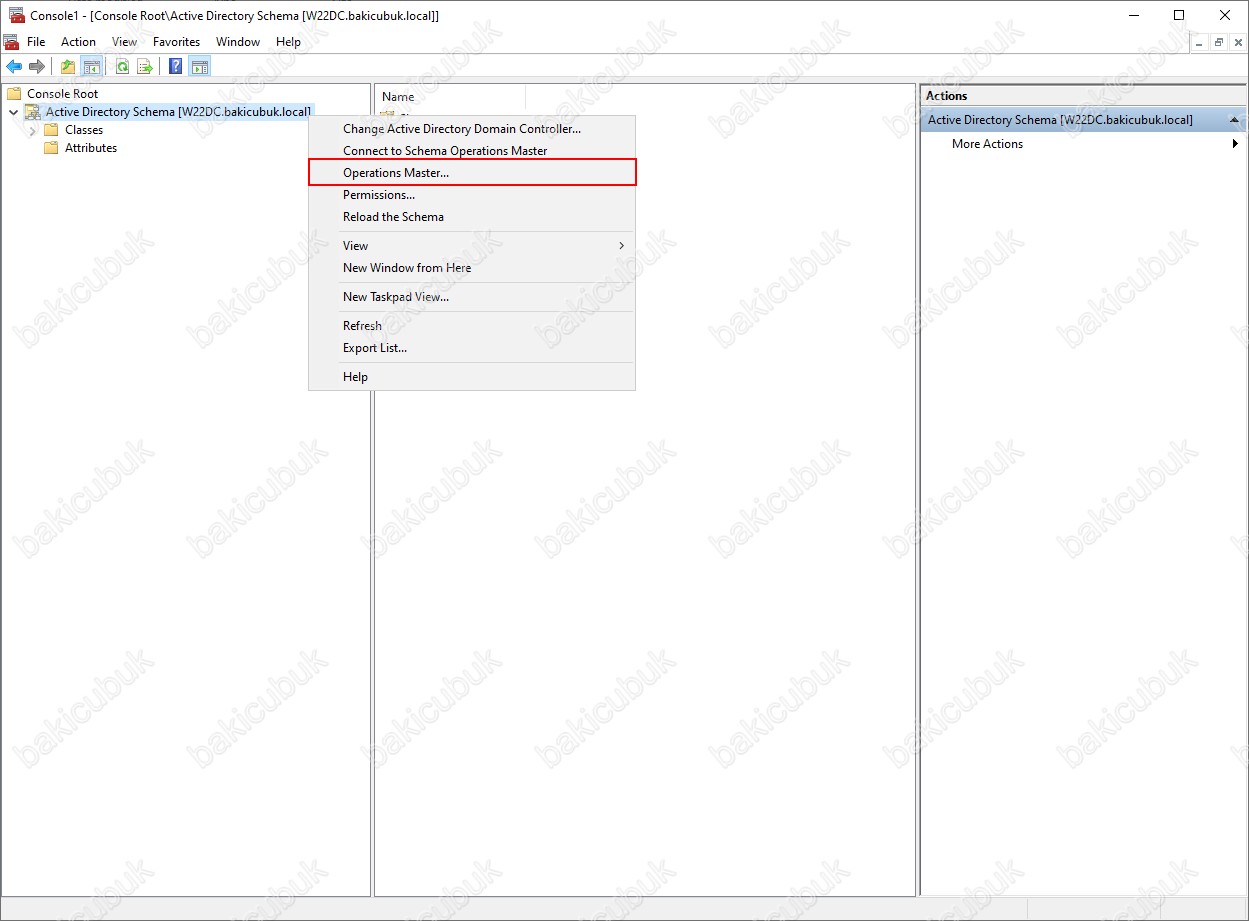Click the Name column header

click(450, 97)
